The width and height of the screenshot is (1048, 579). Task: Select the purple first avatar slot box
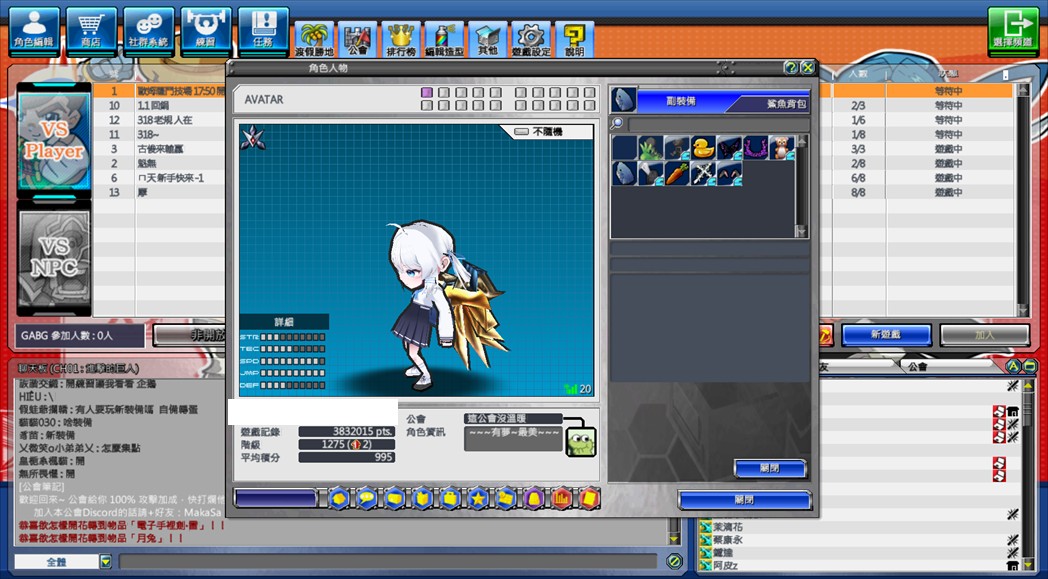click(x=426, y=92)
